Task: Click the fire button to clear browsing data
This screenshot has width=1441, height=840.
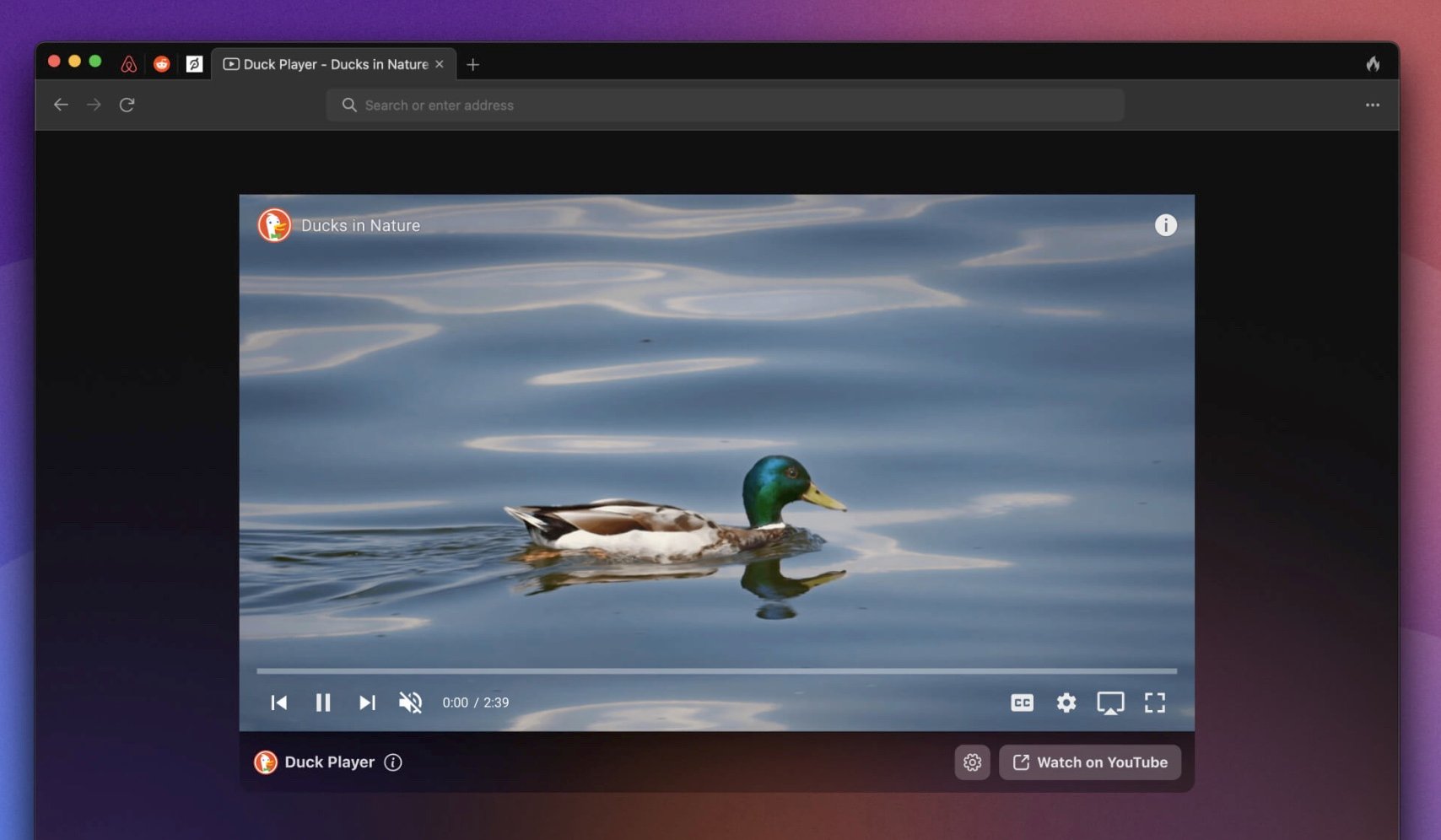Action: [1373, 63]
